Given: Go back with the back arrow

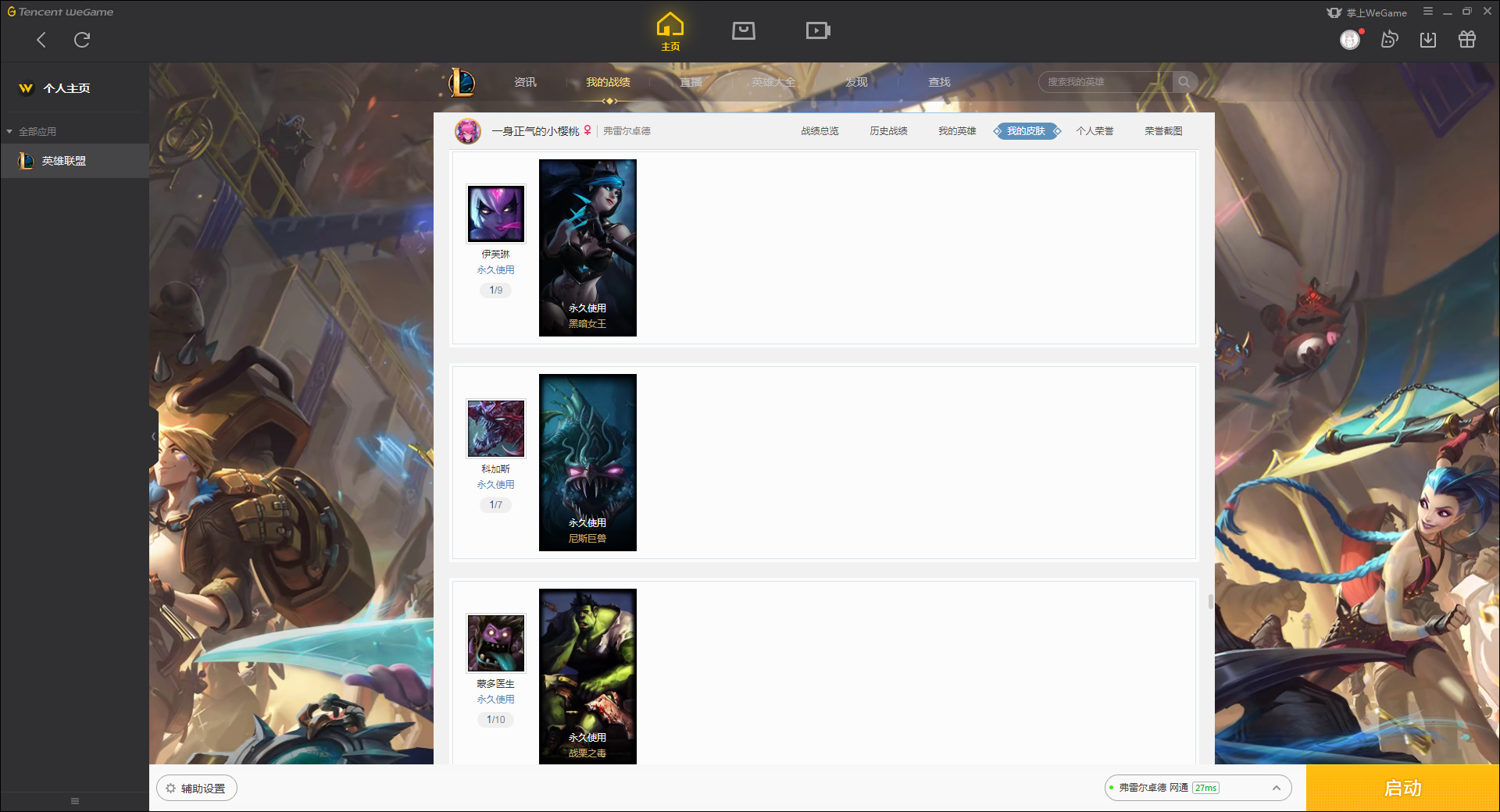Looking at the screenshot, I should coord(41,40).
